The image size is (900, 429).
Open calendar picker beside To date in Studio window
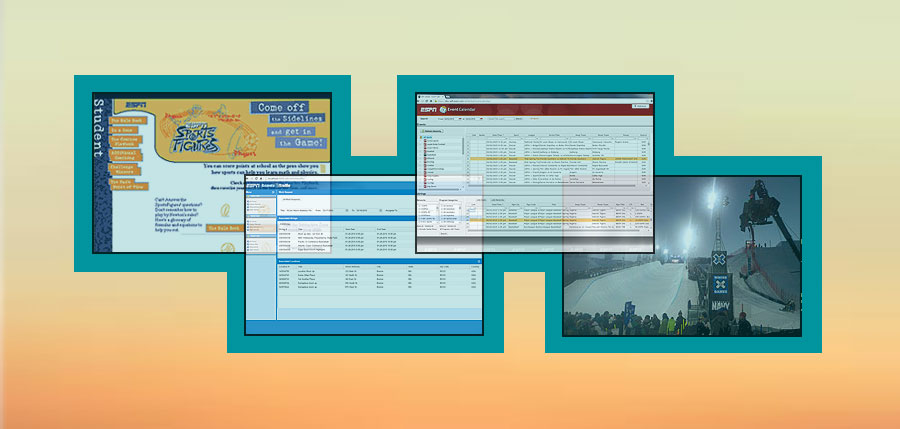click(381, 210)
